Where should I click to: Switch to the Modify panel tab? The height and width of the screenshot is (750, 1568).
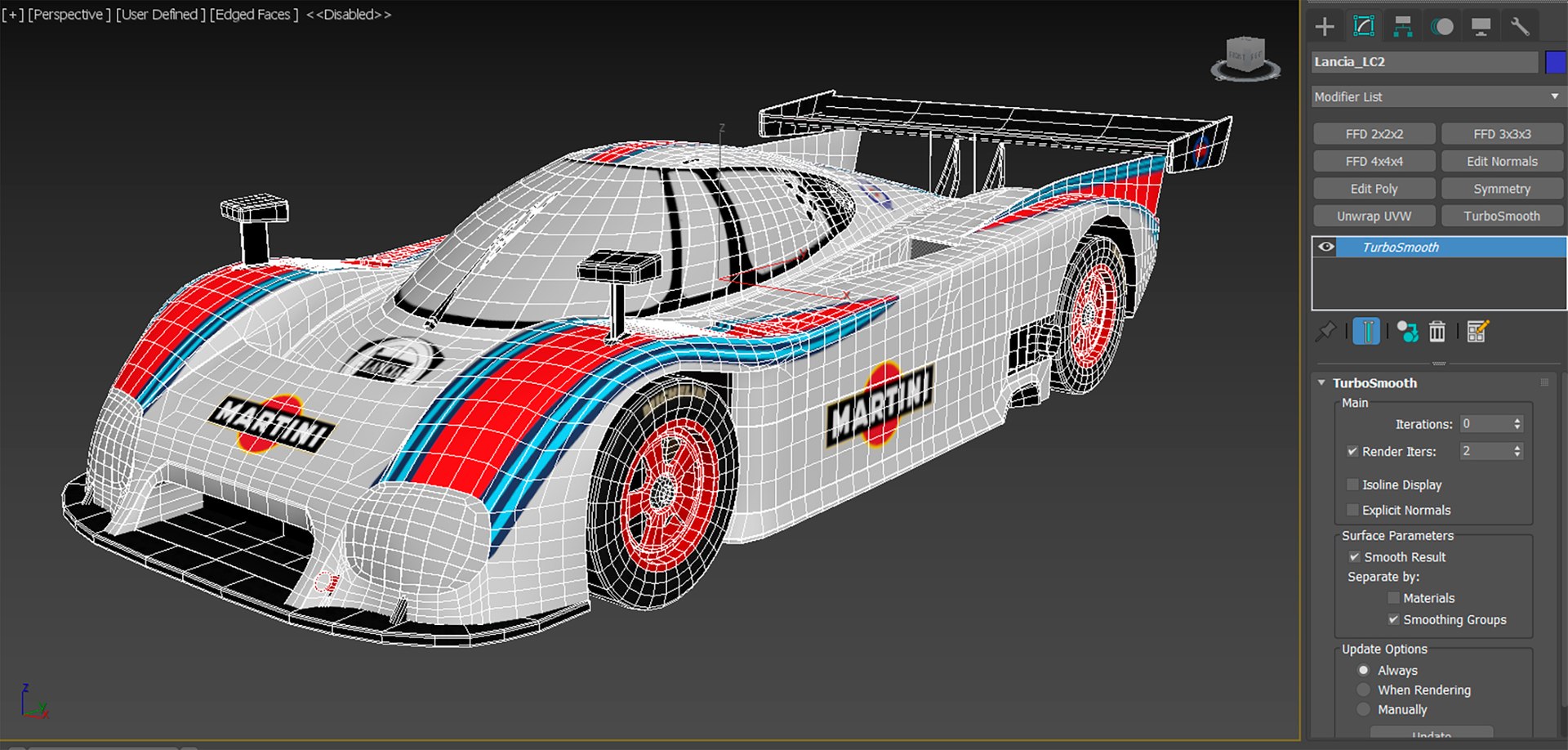[x=1364, y=26]
